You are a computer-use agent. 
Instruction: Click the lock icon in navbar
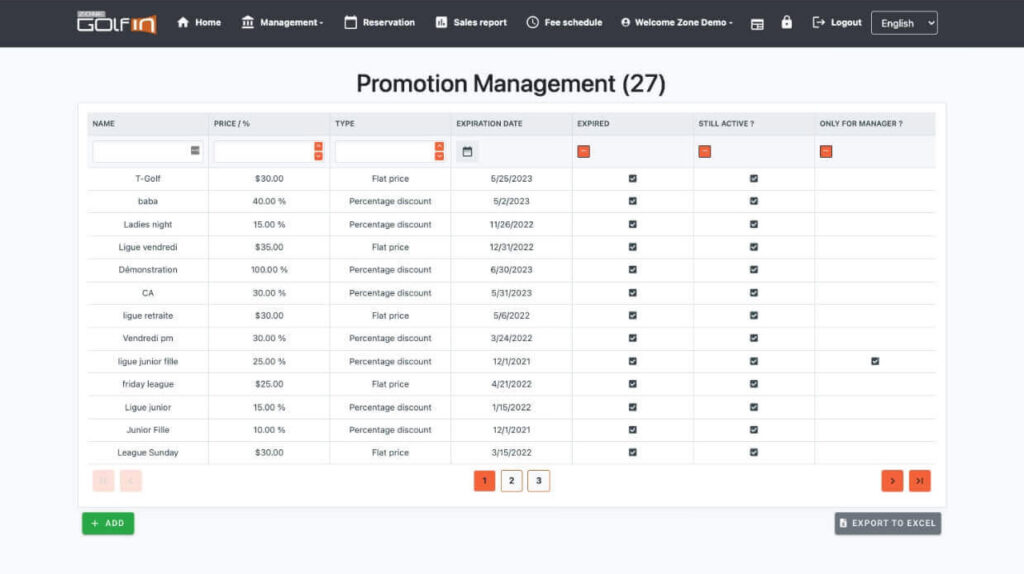pyautogui.click(x=786, y=22)
